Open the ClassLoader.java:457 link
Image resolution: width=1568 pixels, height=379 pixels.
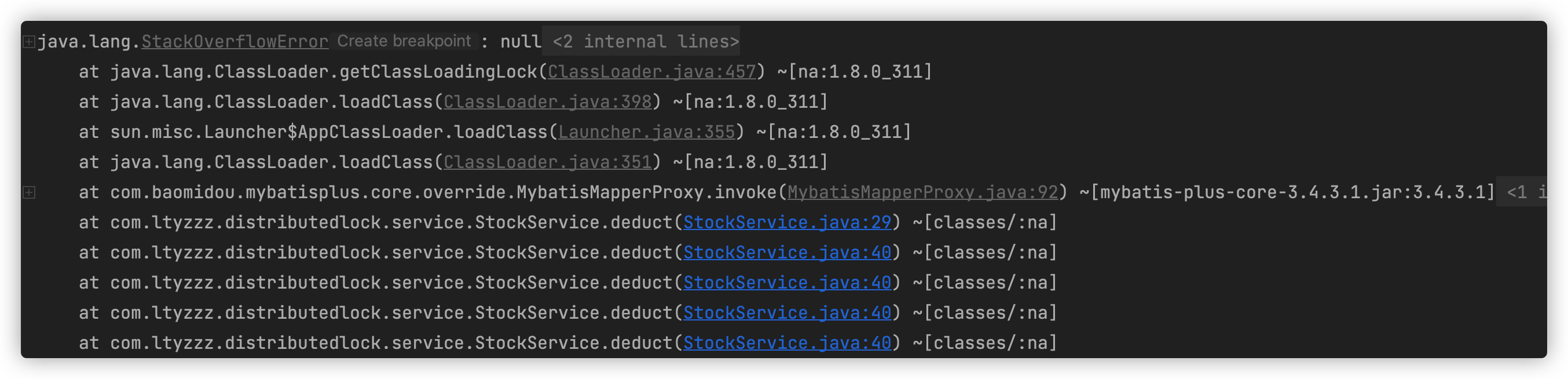[x=651, y=72]
